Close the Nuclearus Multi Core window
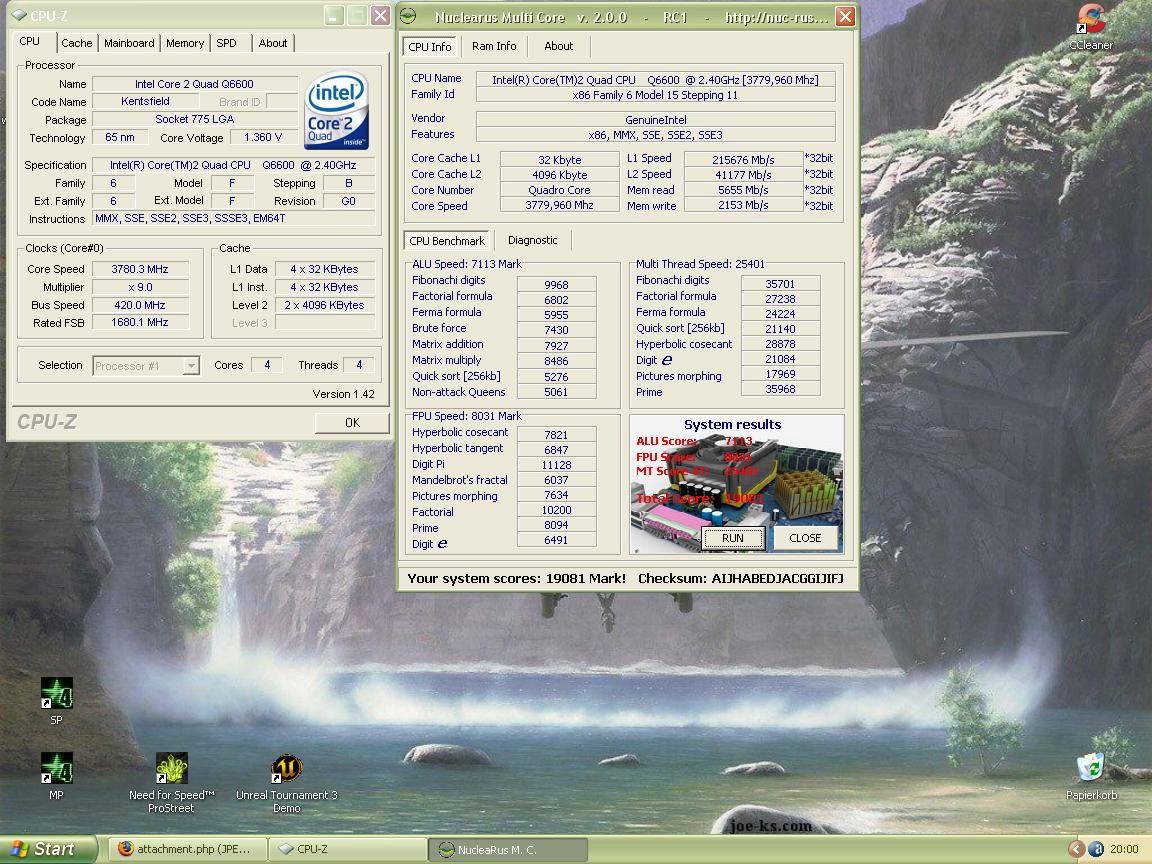 (846, 16)
